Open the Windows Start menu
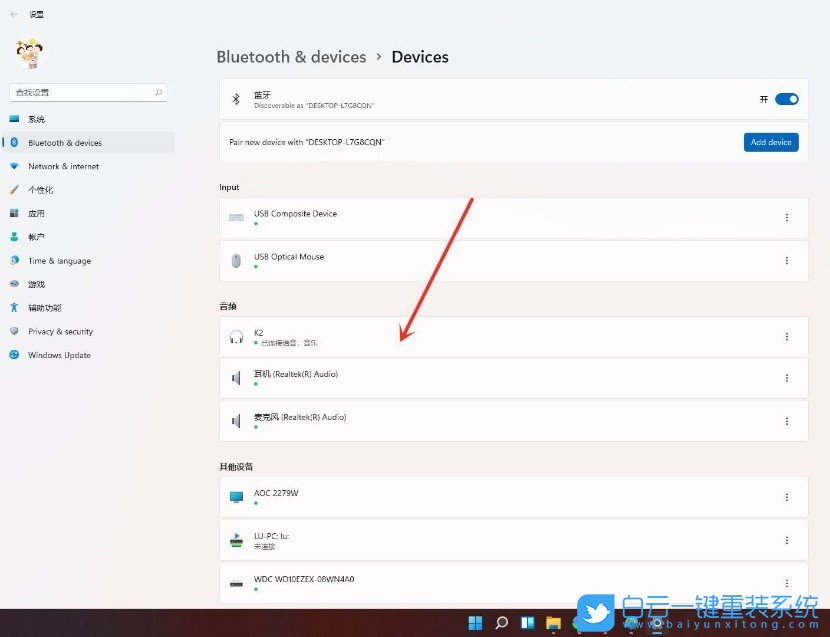 (x=476, y=623)
